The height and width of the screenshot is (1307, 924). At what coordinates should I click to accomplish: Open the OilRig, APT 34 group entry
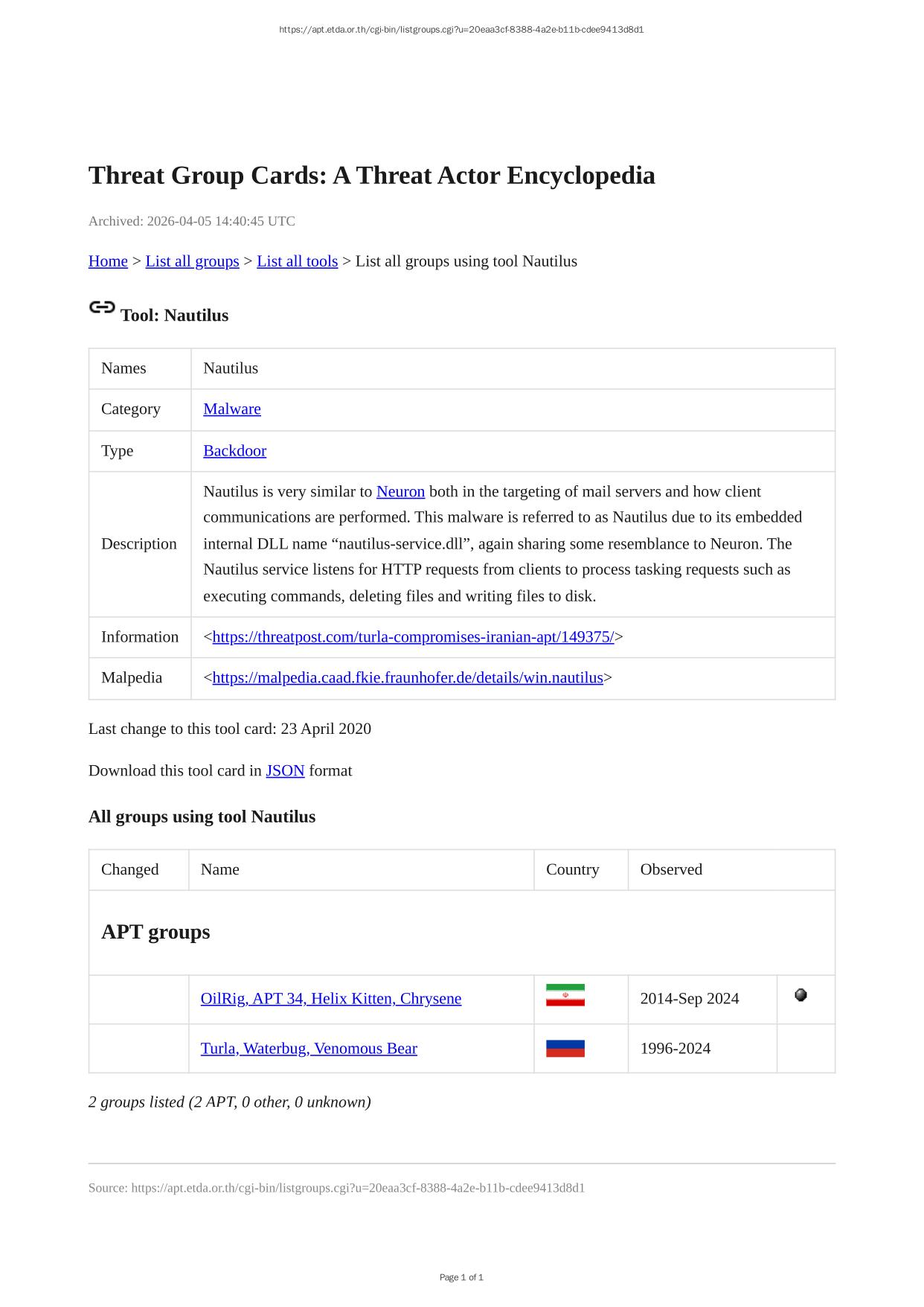(x=331, y=998)
